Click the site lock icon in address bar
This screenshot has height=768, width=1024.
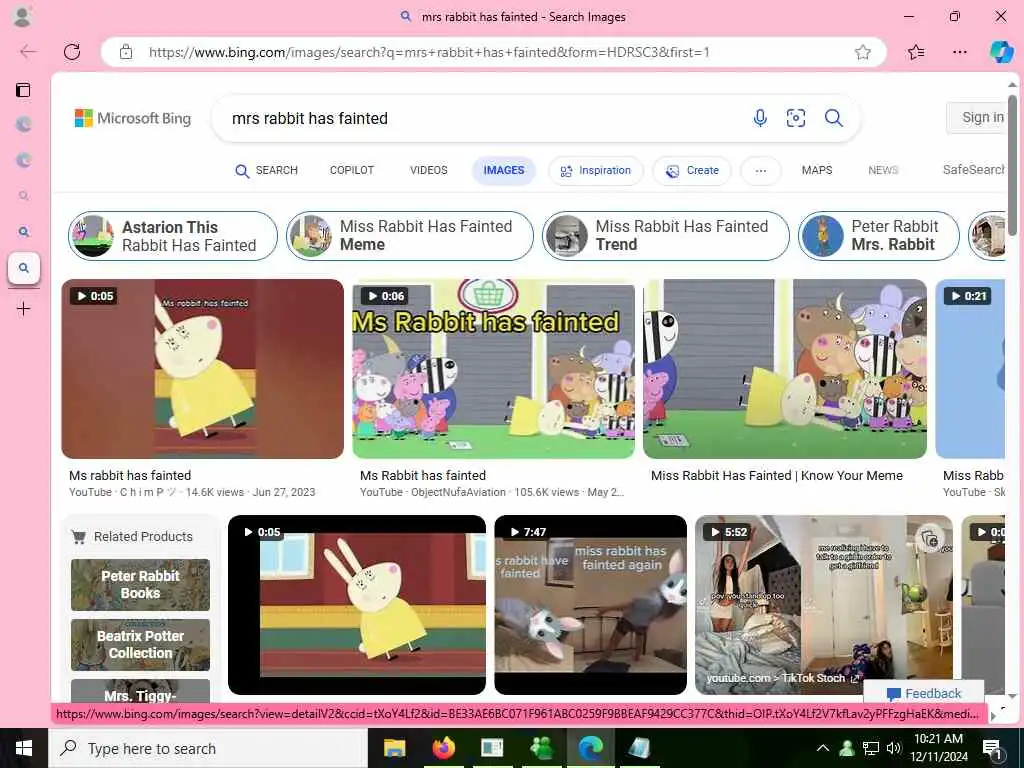click(126, 52)
